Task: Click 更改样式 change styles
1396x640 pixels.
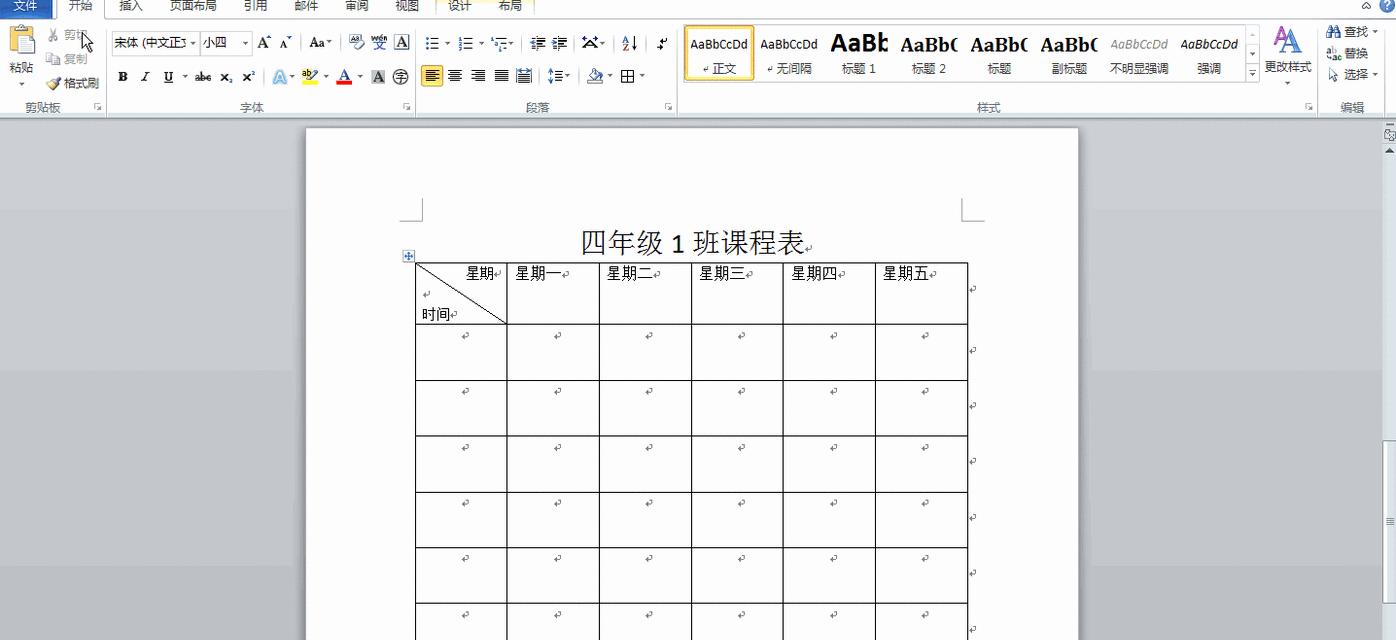Action: pyautogui.click(x=1288, y=54)
